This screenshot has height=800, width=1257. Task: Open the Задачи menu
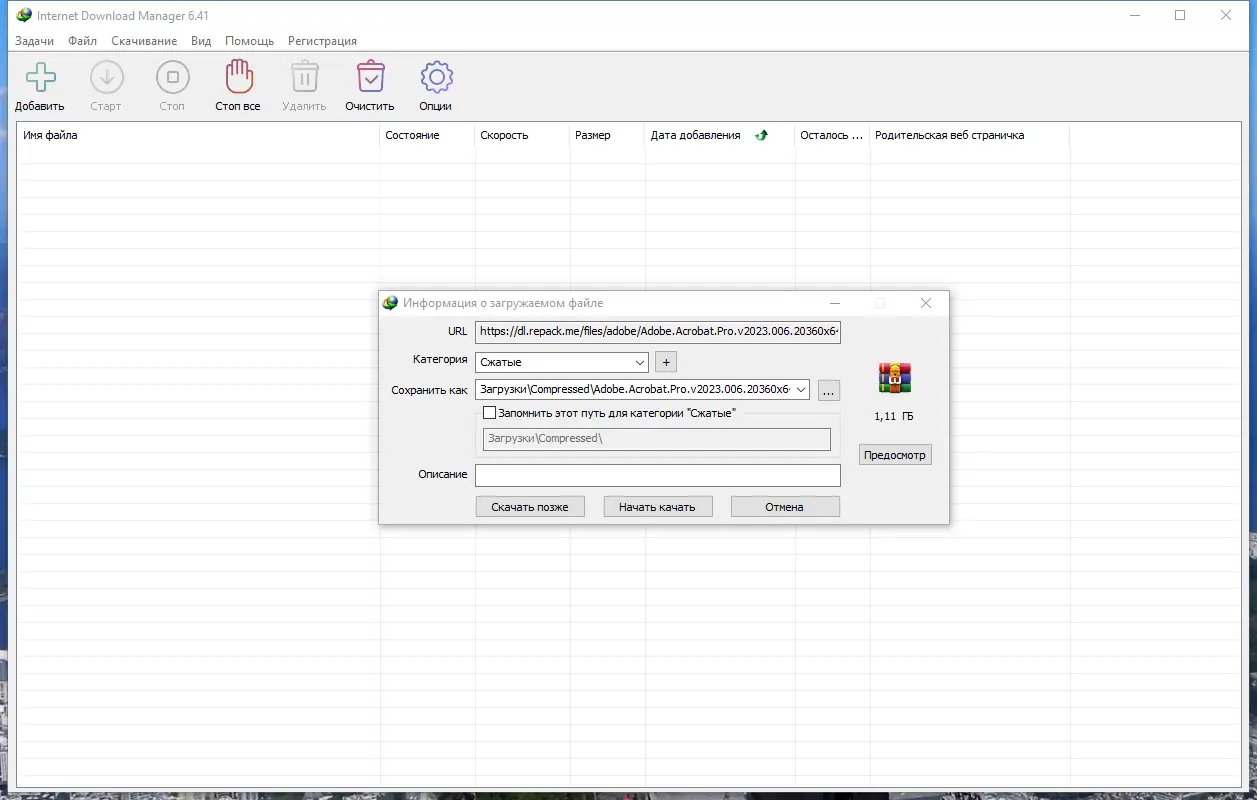35,41
